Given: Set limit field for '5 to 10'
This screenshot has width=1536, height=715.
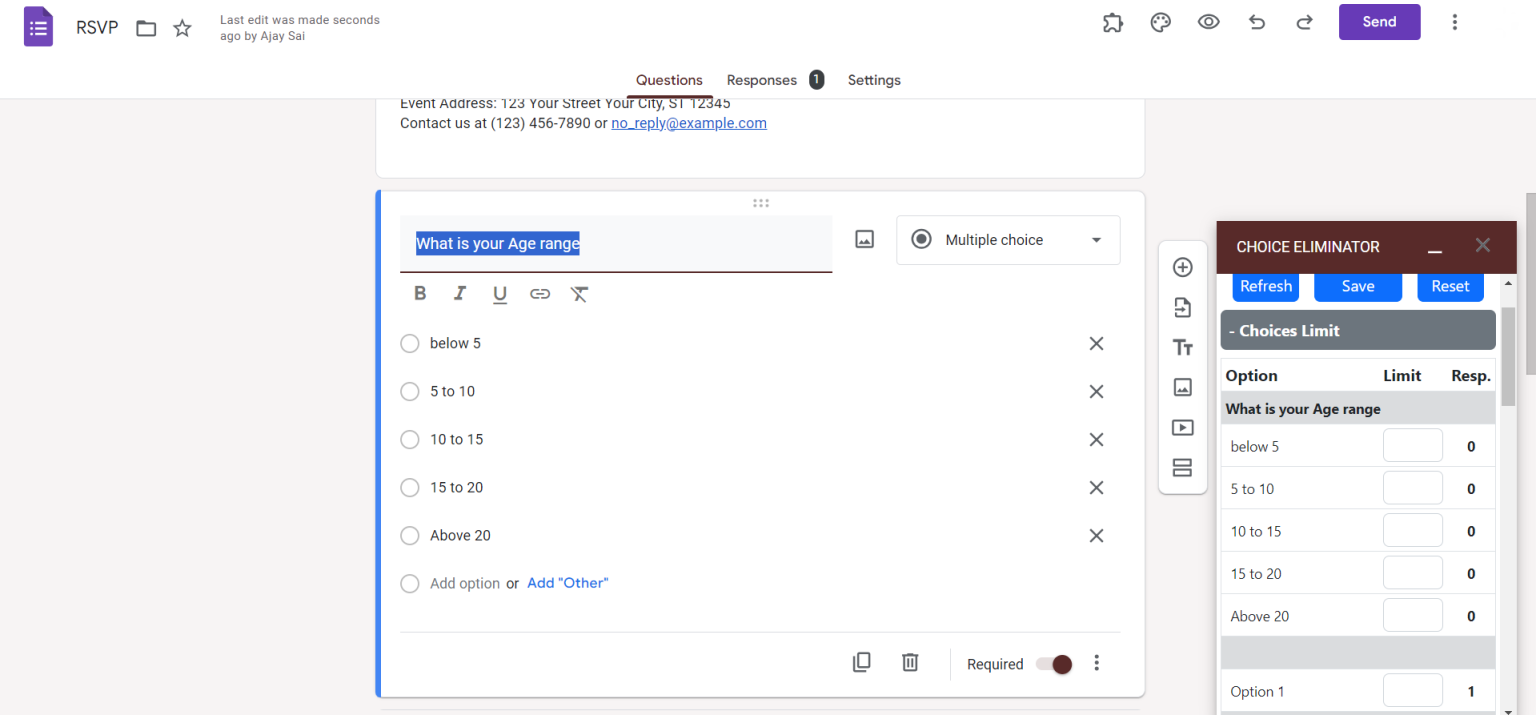Looking at the screenshot, I should [1412, 488].
